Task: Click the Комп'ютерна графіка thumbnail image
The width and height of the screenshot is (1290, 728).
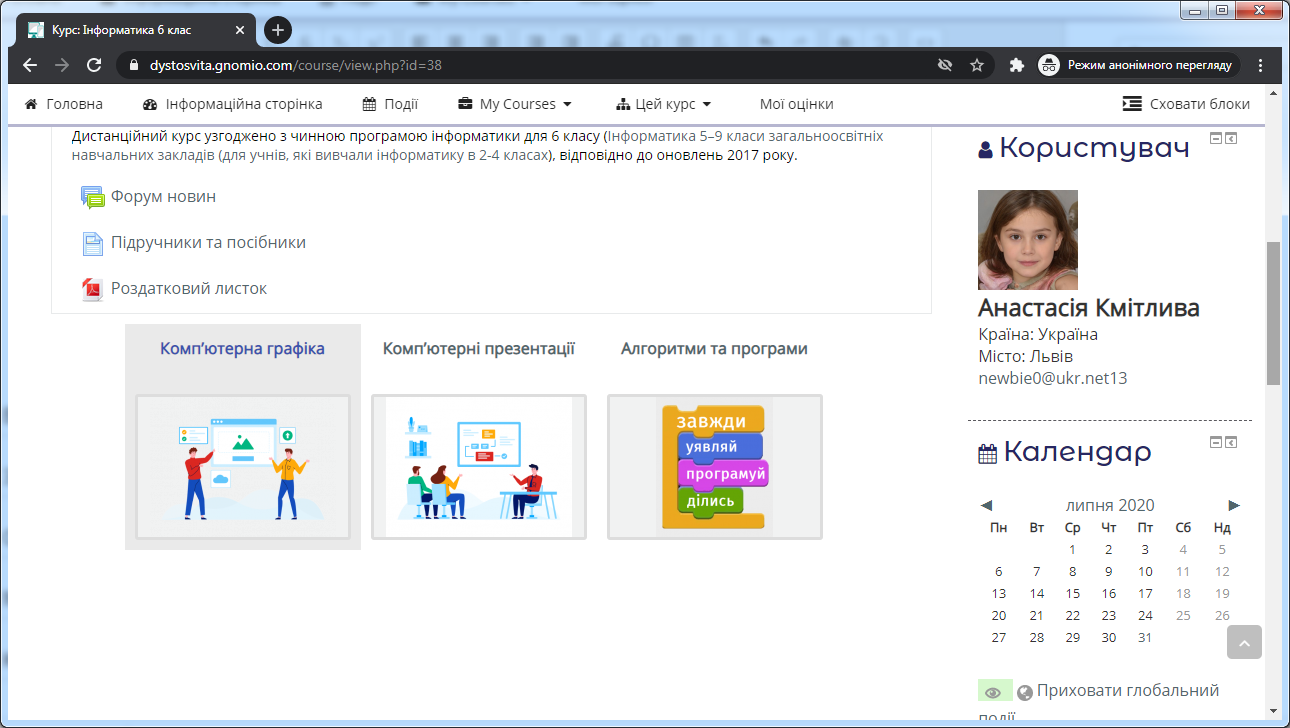Action: [x=243, y=467]
